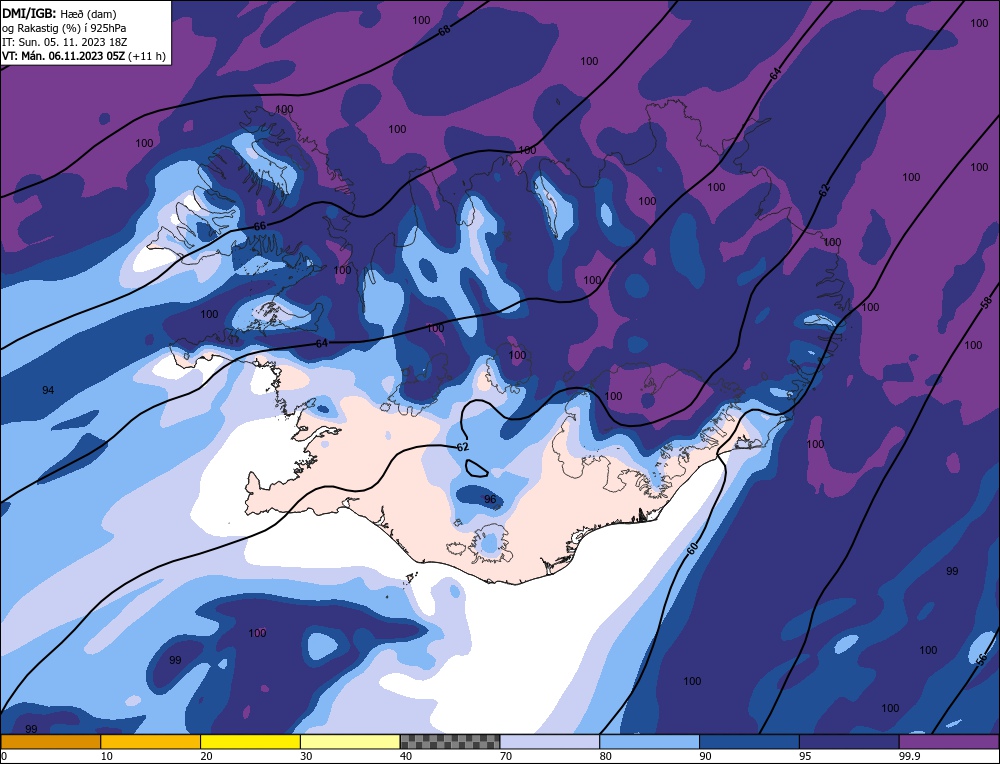Click the '56' contour label

click(x=982, y=658)
